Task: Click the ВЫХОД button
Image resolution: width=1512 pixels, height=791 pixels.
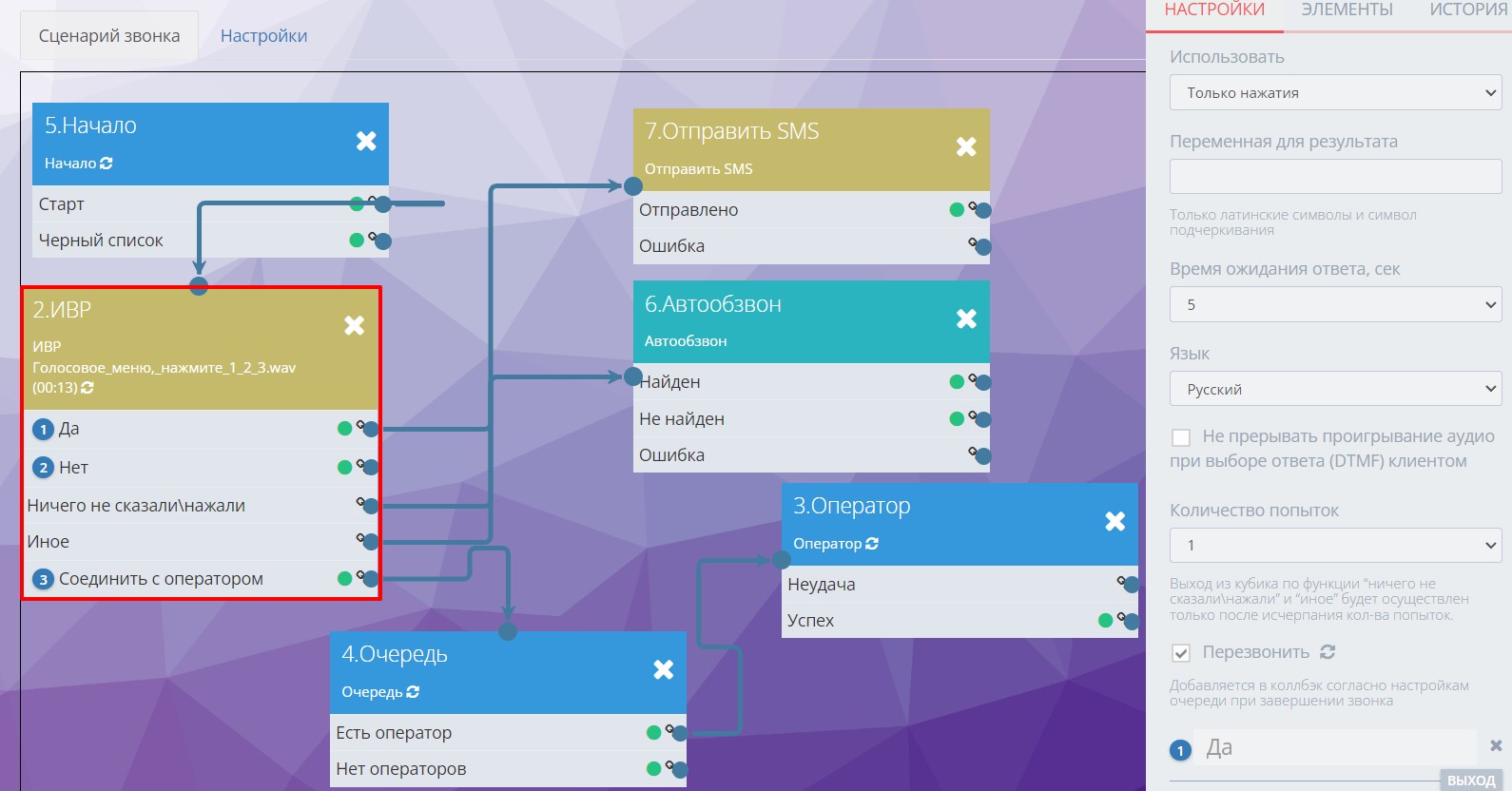Action: click(x=1471, y=781)
